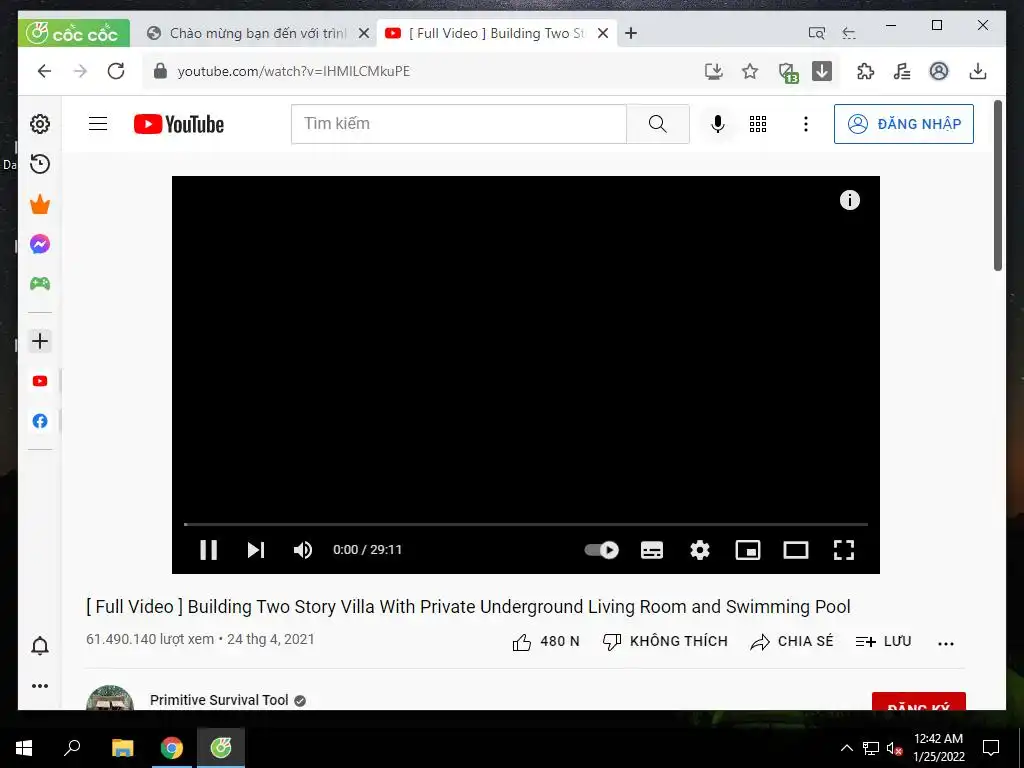Open the browser profile account icon
Image resolution: width=1024 pixels, height=768 pixels.
point(938,71)
